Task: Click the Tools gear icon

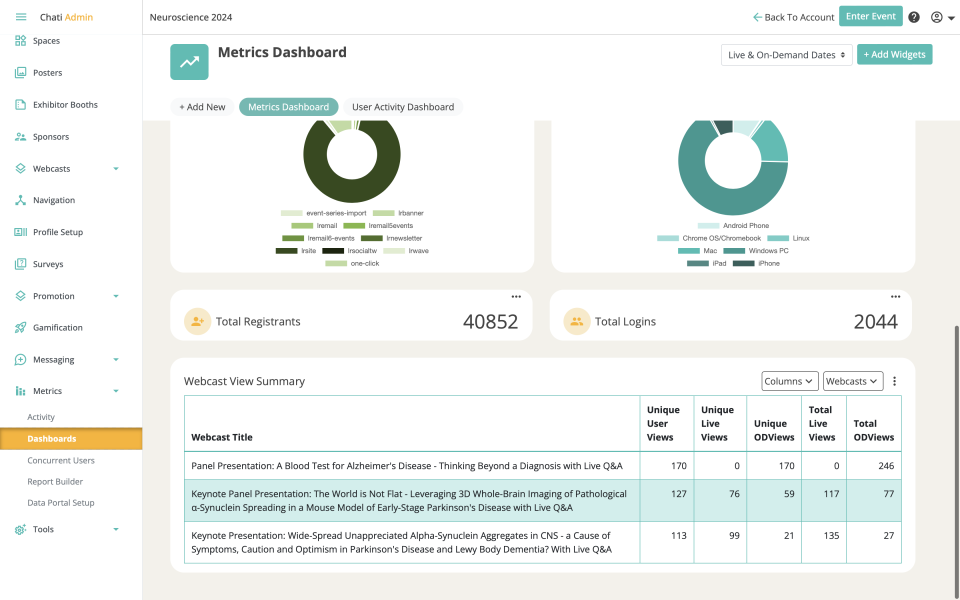Action: (21, 530)
